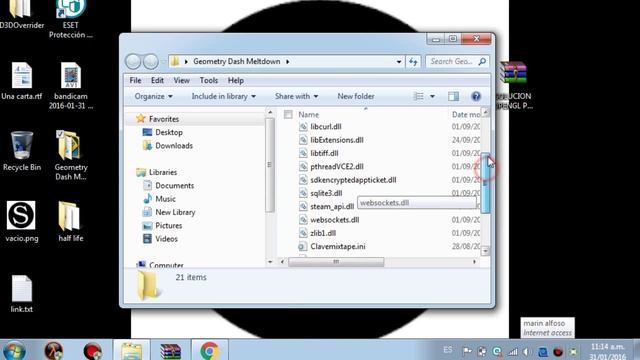
Task: Select Favorites in the navigation pane
Action: click(x=163, y=119)
